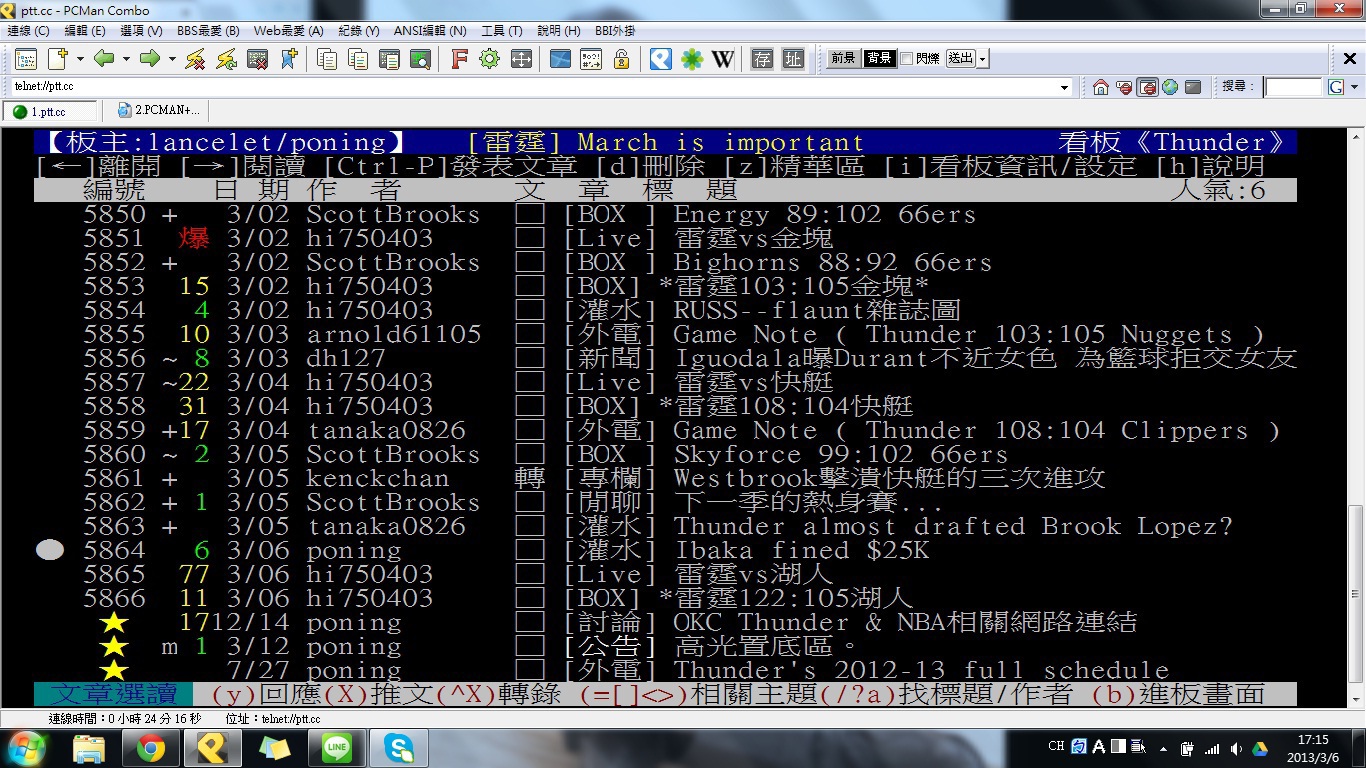
Task: Close the current tab with X button
Action: coord(1349,59)
